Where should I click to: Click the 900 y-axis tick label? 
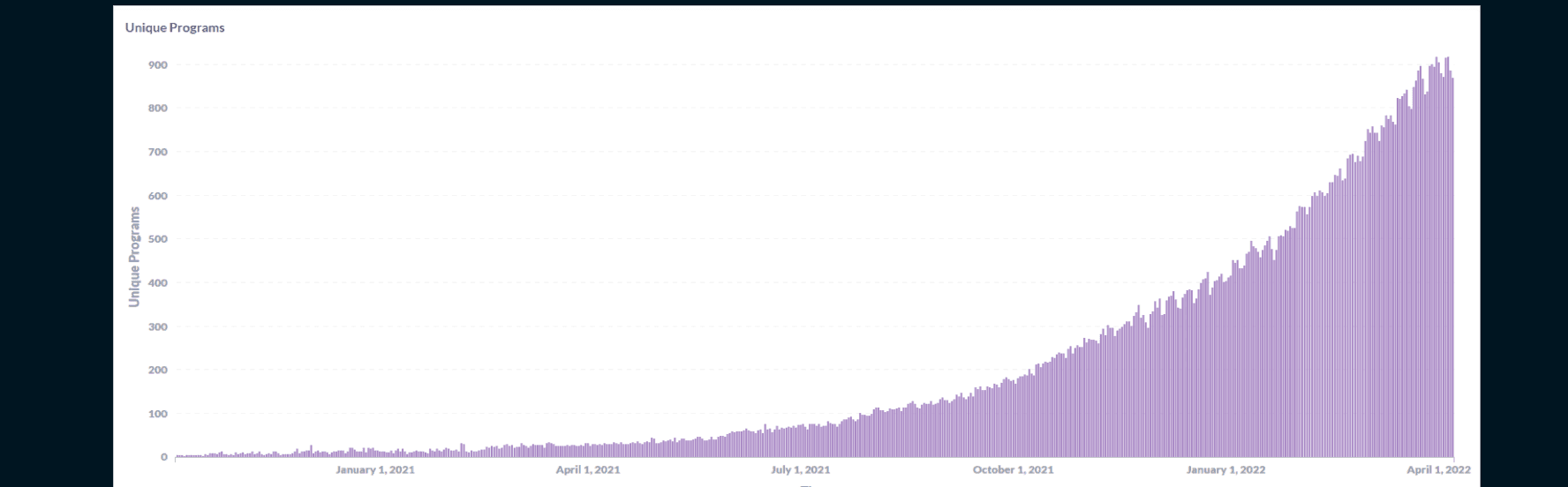(x=158, y=65)
